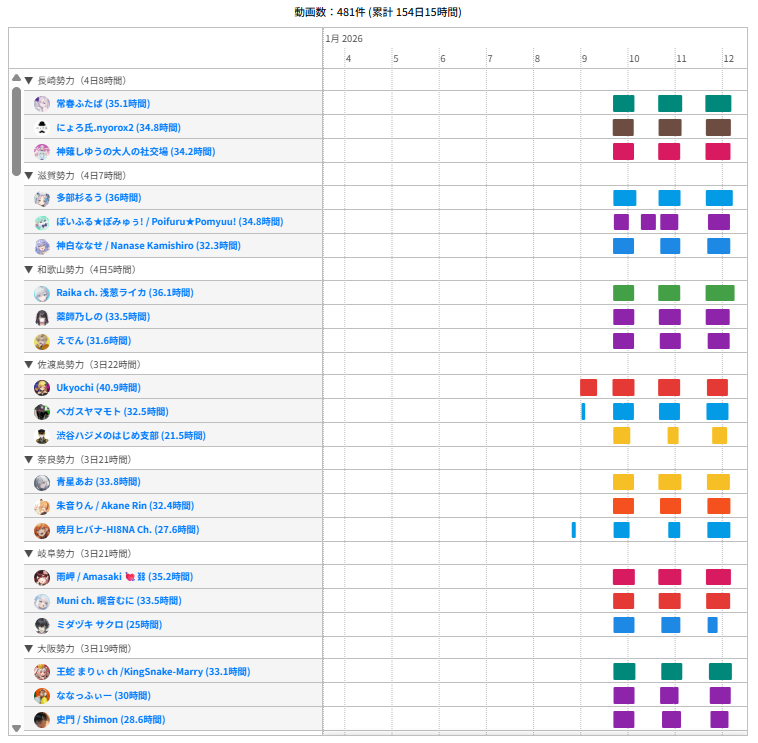Open Muni ch. 眠音むに link
Screen dimensions: 758x743
tap(119, 600)
